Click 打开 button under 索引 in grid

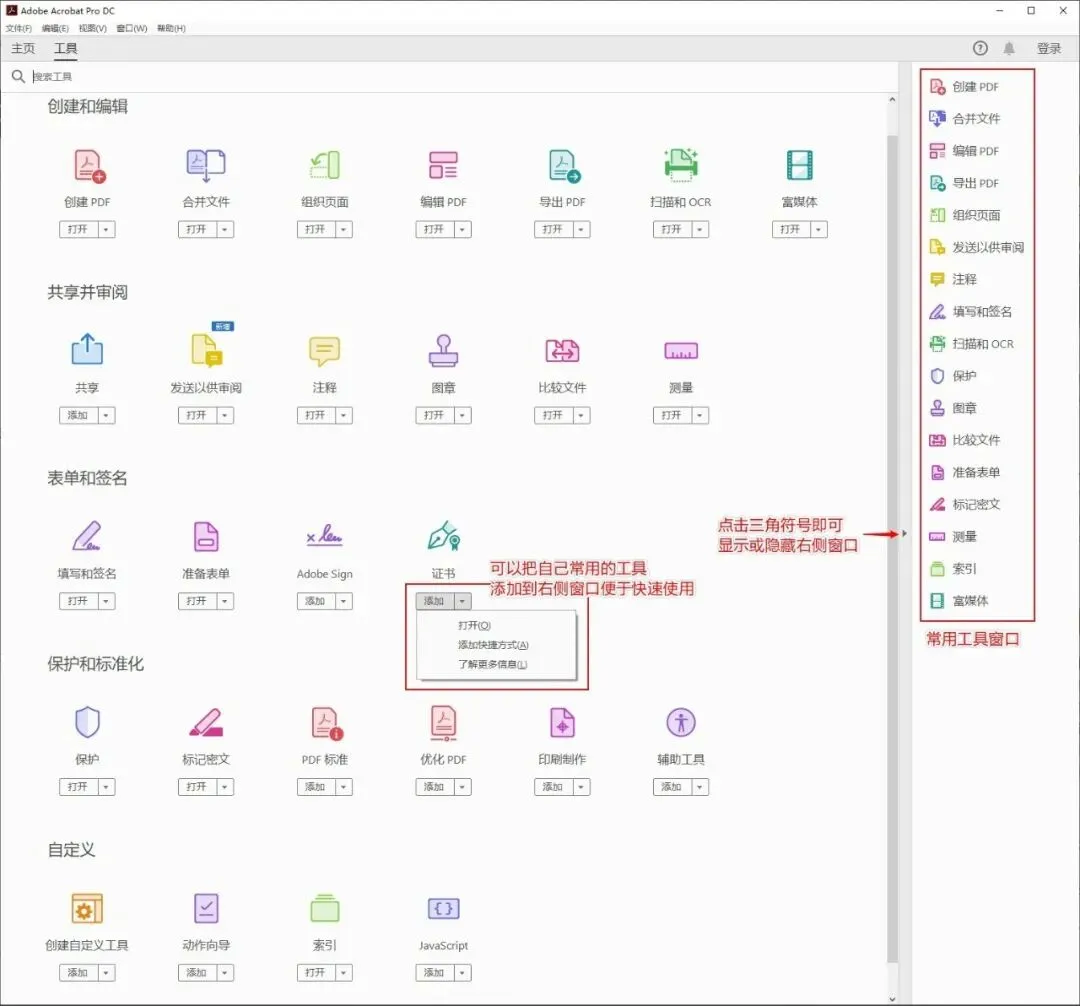point(315,973)
